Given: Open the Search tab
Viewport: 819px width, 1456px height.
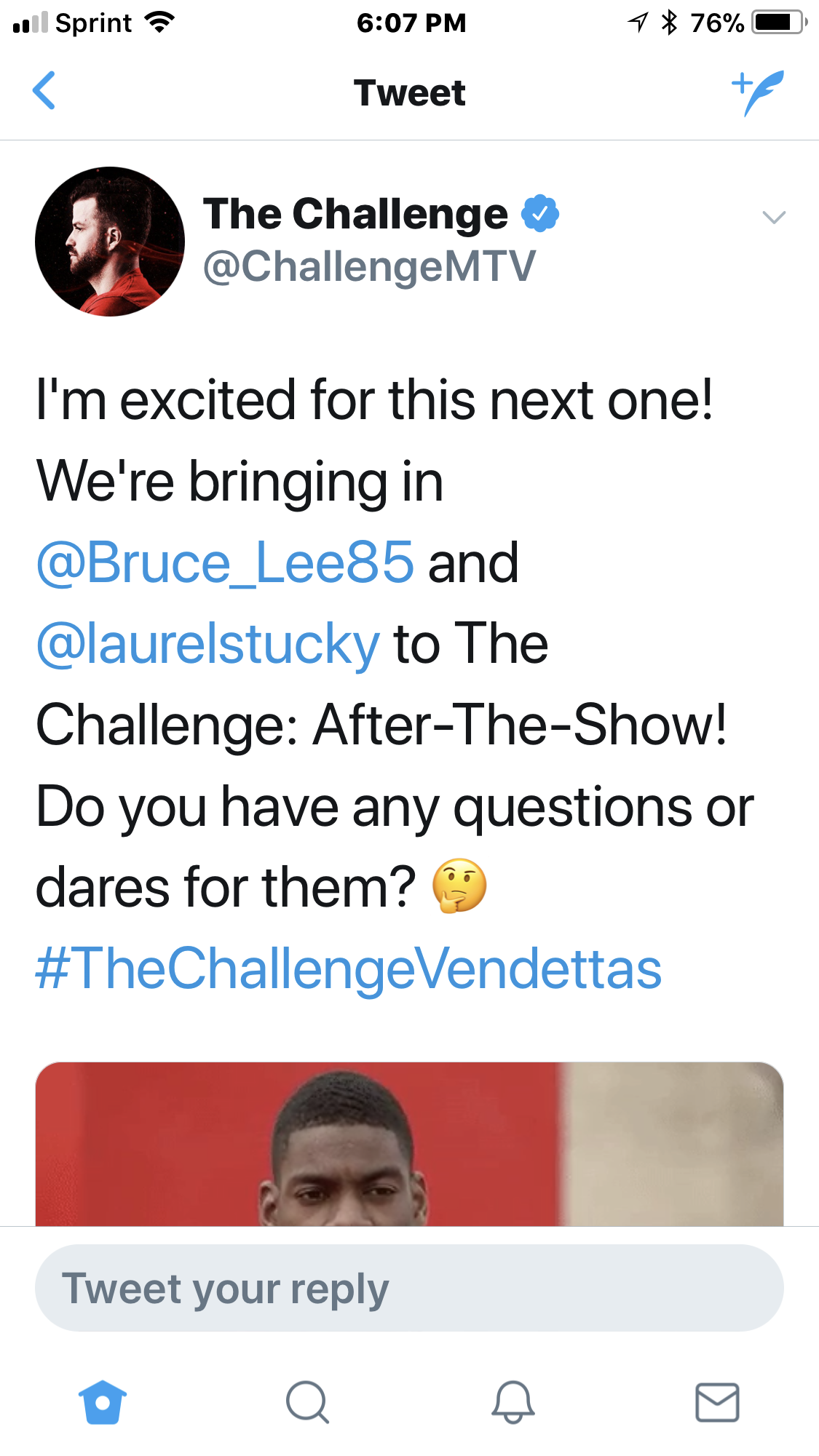Looking at the screenshot, I should point(307,1401).
